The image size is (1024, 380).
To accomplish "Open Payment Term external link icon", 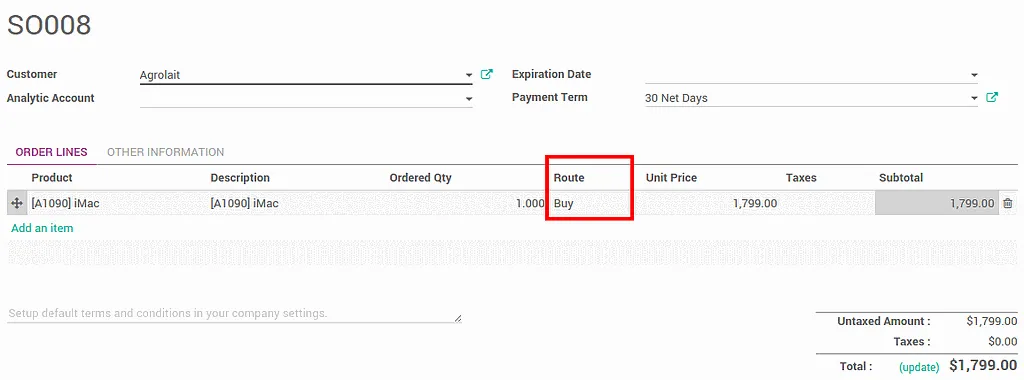I will [x=992, y=98].
